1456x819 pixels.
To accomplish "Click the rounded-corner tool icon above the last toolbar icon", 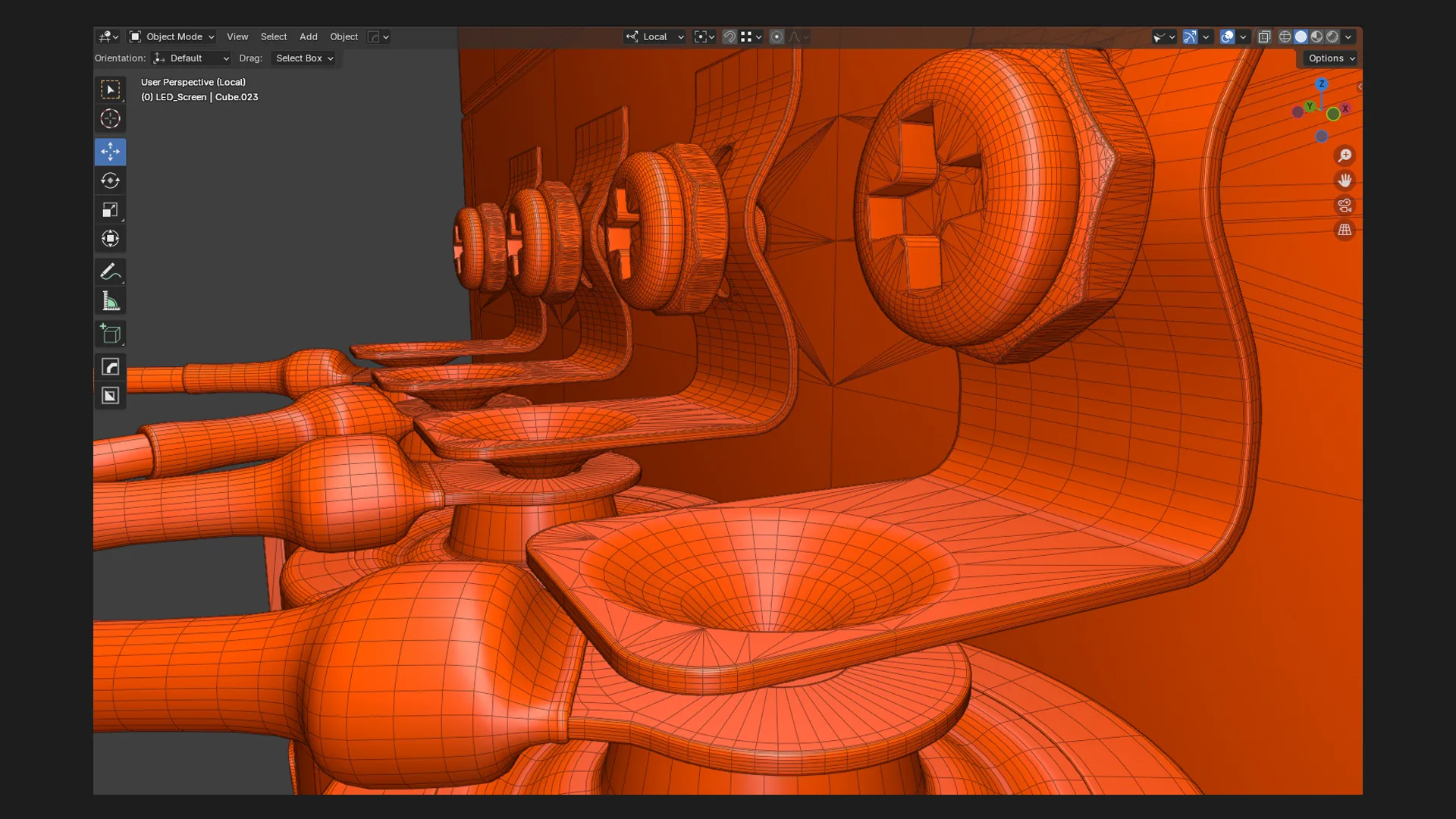I will tap(110, 367).
